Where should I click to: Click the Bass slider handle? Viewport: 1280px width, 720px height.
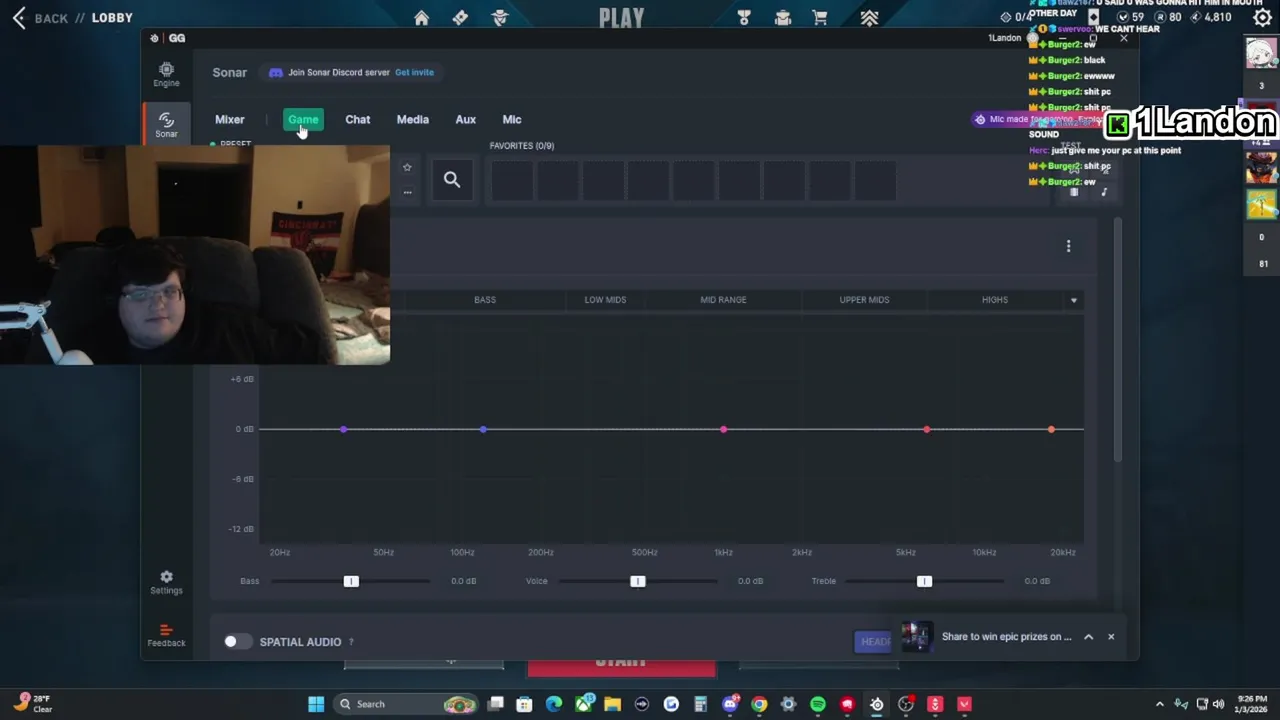coord(351,581)
